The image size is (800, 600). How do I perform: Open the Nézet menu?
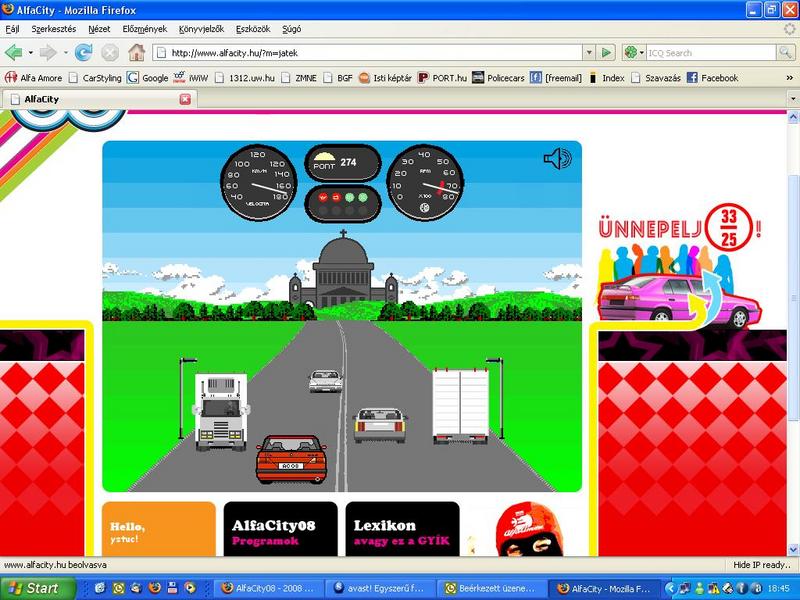[99, 29]
